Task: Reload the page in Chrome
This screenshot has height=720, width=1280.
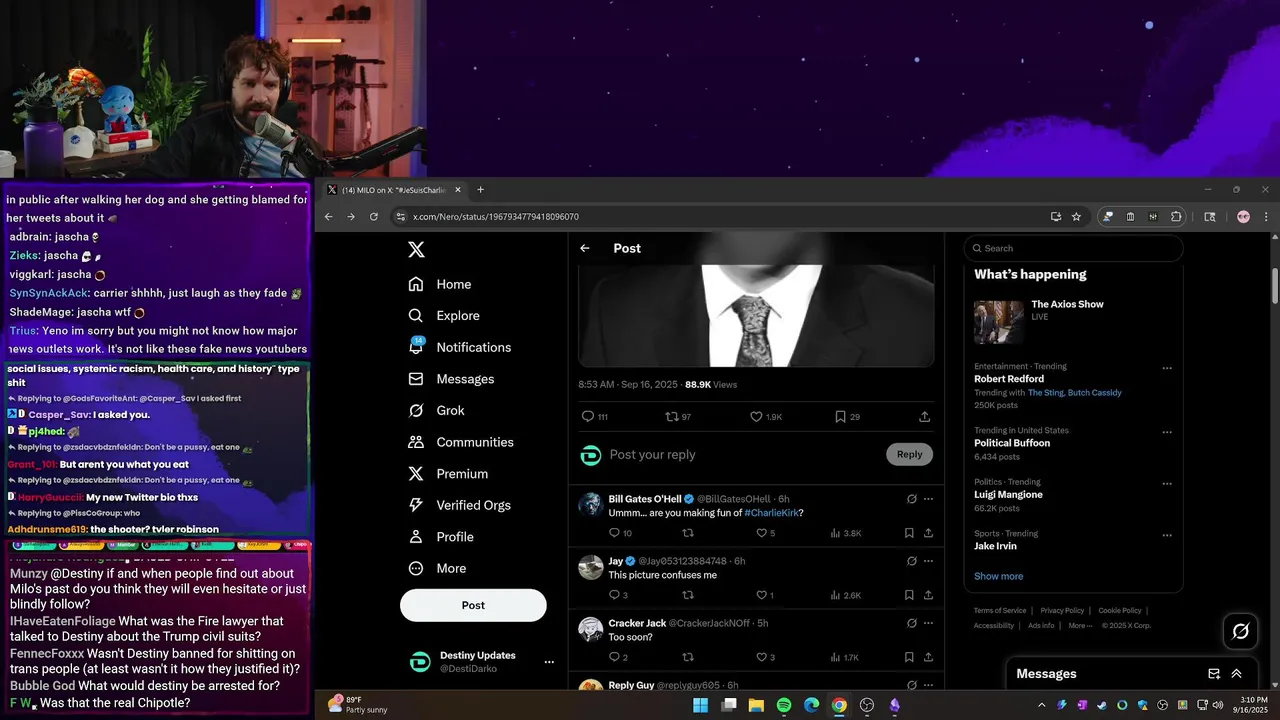Action: (374, 216)
